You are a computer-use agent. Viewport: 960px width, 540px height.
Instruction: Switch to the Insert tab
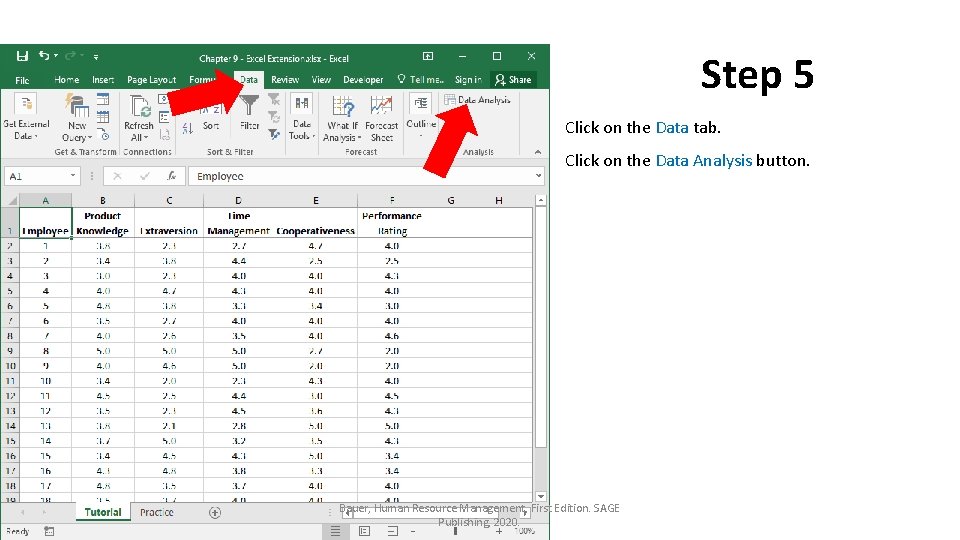point(103,80)
